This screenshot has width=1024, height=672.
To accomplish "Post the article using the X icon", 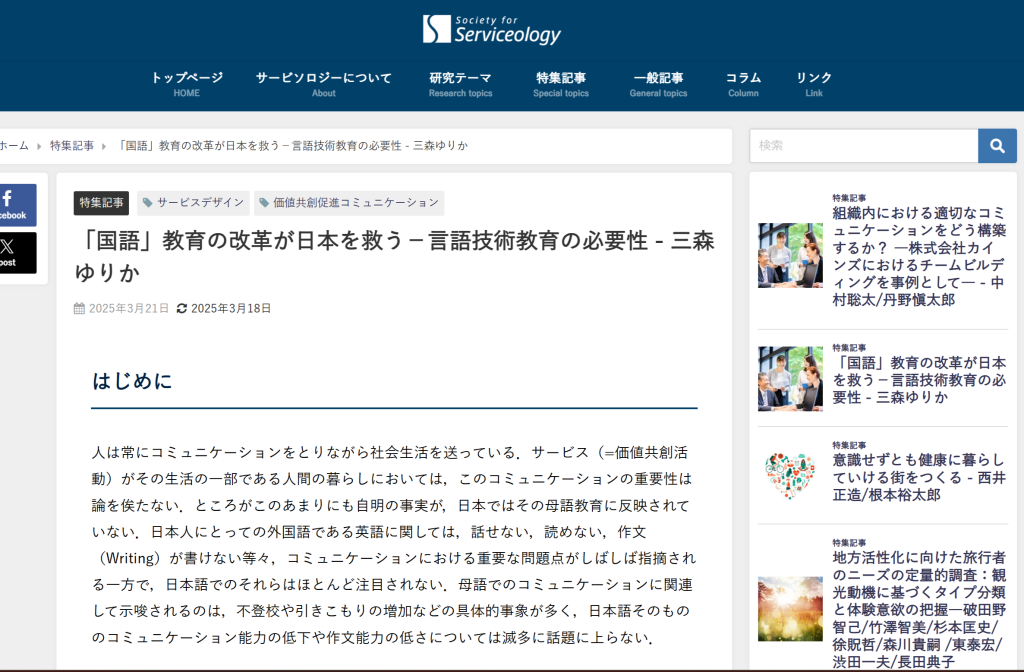I will [x=18, y=253].
